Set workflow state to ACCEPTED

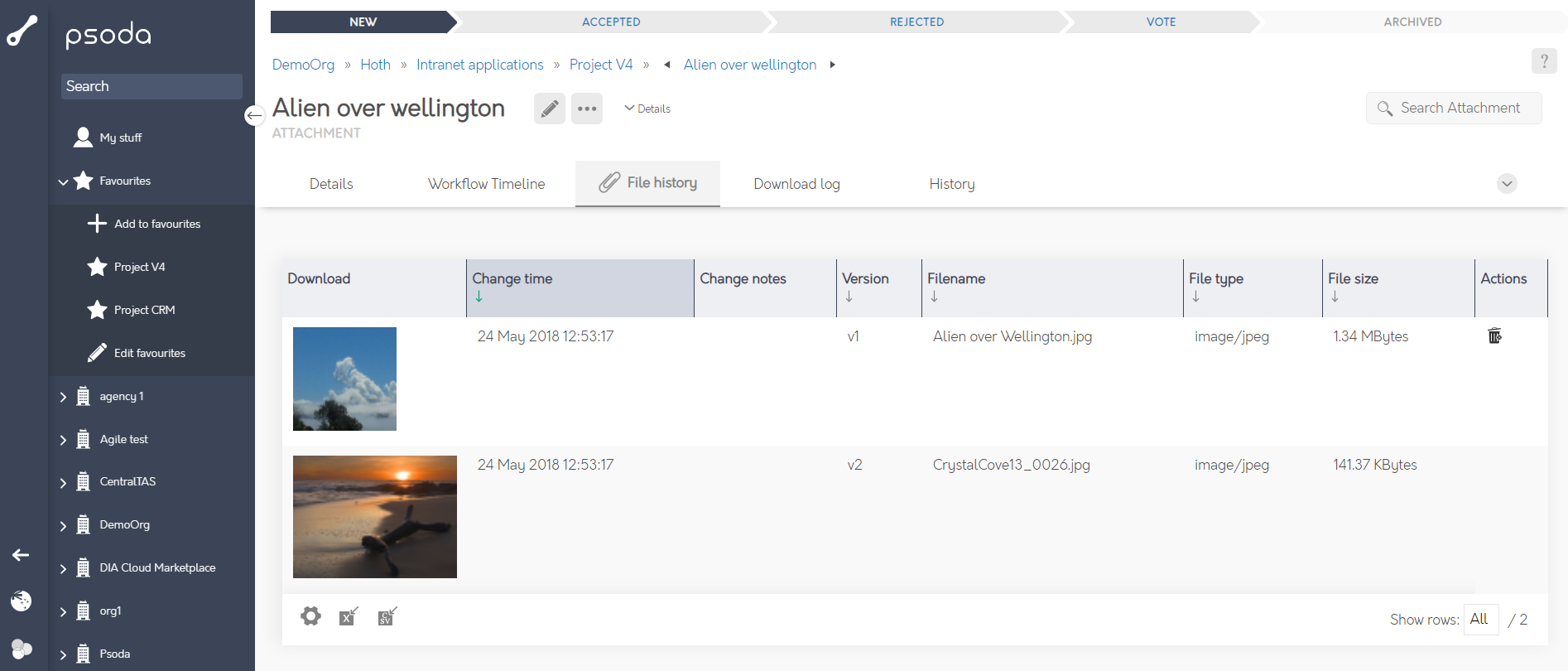[x=610, y=22]
